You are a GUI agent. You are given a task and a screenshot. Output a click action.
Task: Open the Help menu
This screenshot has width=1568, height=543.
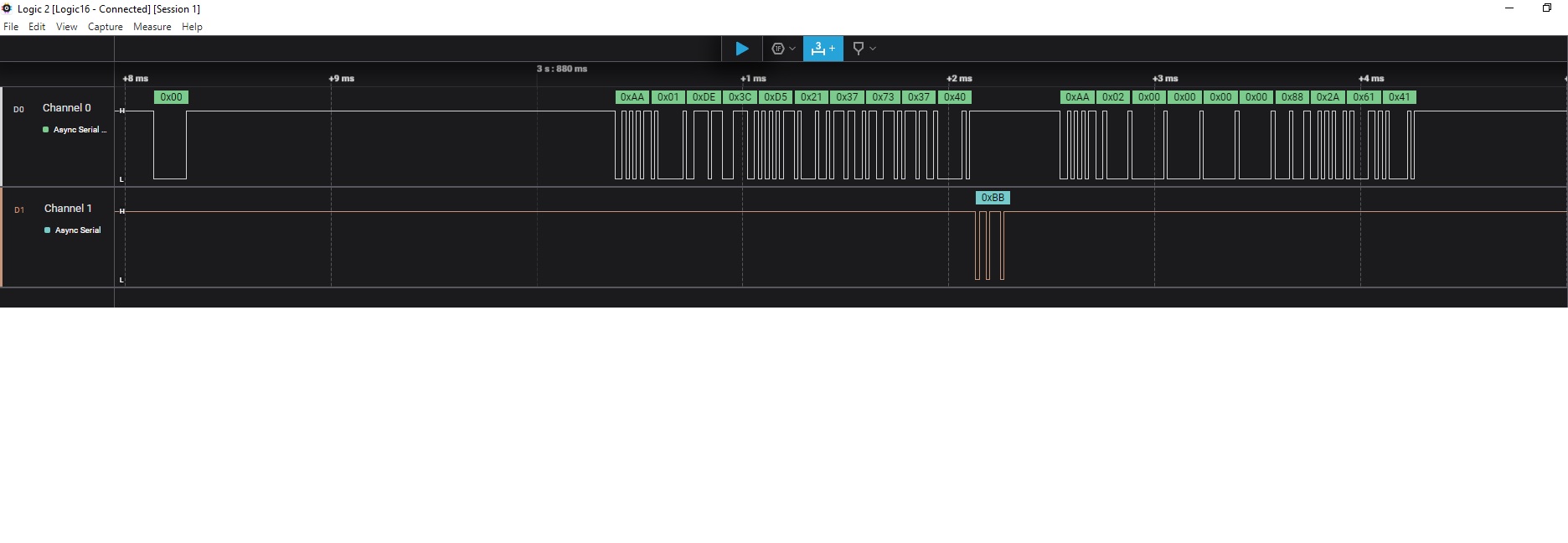coord(192,27)
